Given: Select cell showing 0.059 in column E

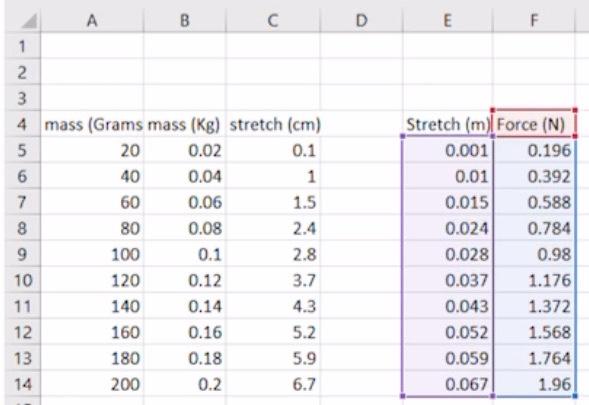Looking at the screenshot, I should tap(447, 358).
